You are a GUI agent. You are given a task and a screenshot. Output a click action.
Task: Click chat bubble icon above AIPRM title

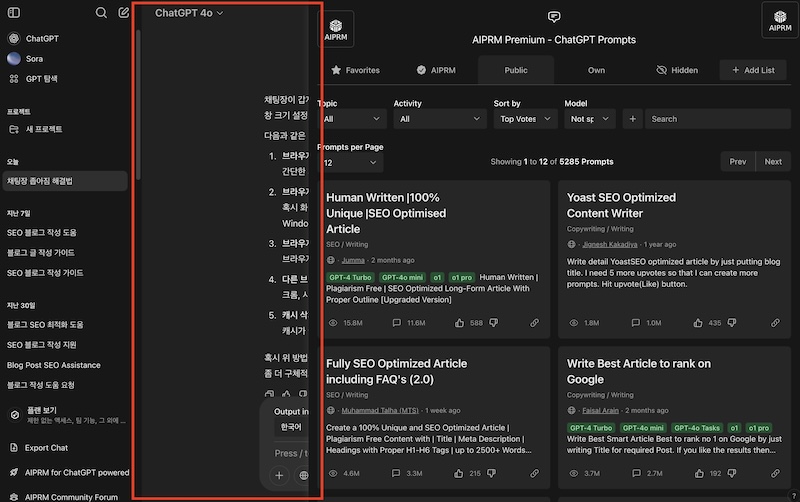[x=554, y=17]
